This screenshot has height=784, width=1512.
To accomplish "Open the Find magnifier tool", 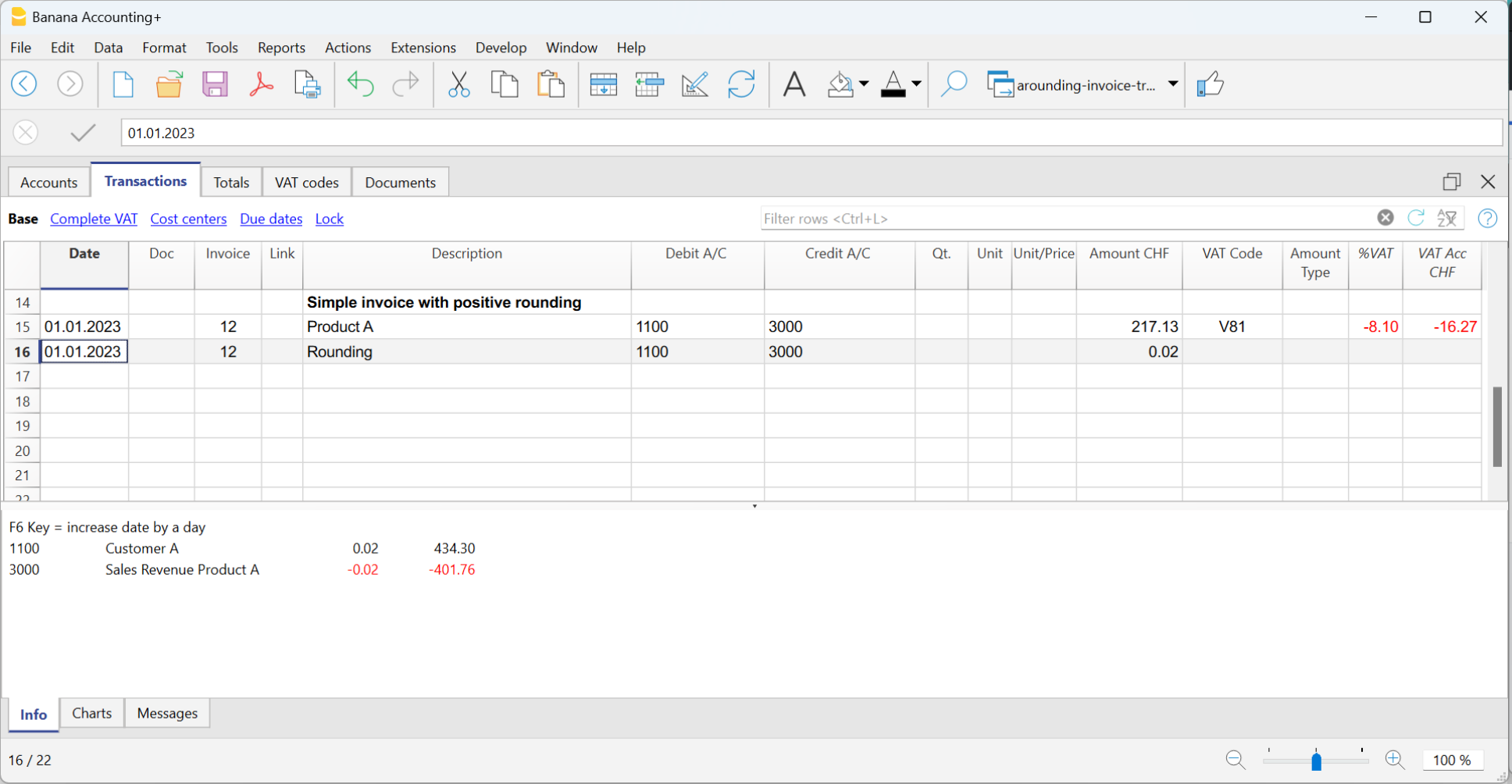I will pyautogui.click(x=954, y=84).
